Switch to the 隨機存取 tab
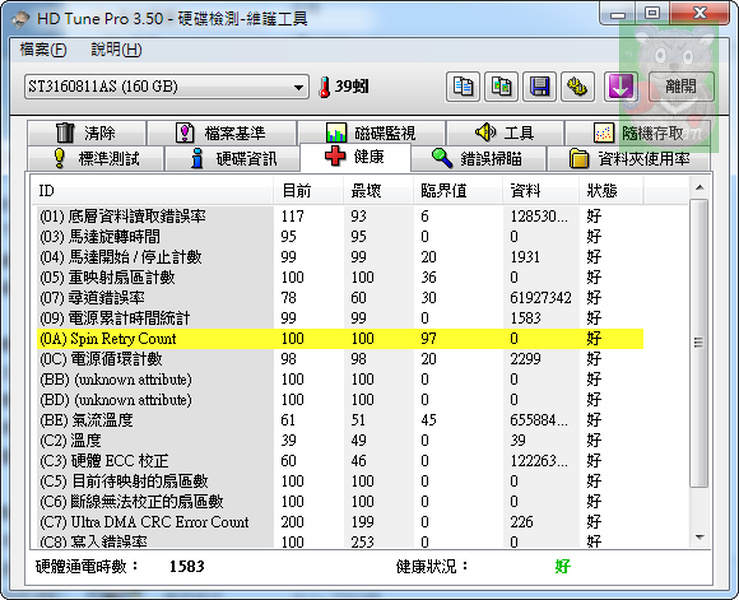 click(x=638, y=133)
